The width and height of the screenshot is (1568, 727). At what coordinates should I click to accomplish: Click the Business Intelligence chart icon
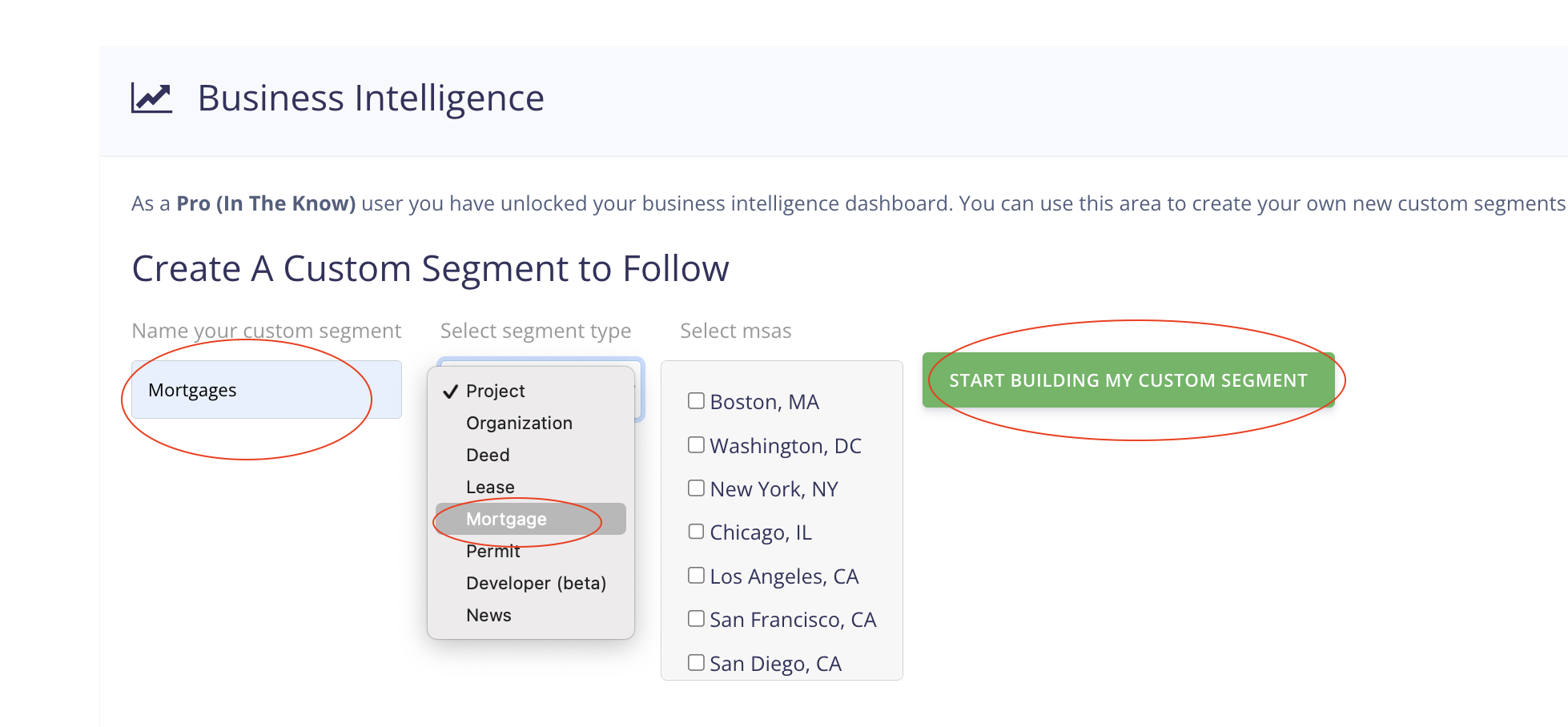pyautogui.click(x=151, y=98)
